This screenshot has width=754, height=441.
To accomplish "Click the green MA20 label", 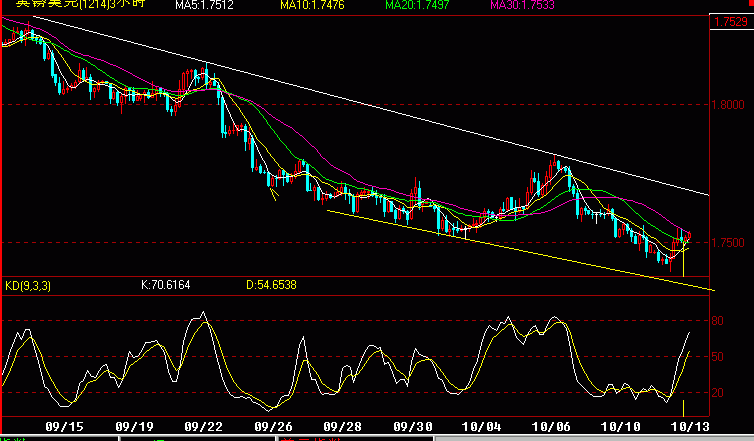I will 417,6.
